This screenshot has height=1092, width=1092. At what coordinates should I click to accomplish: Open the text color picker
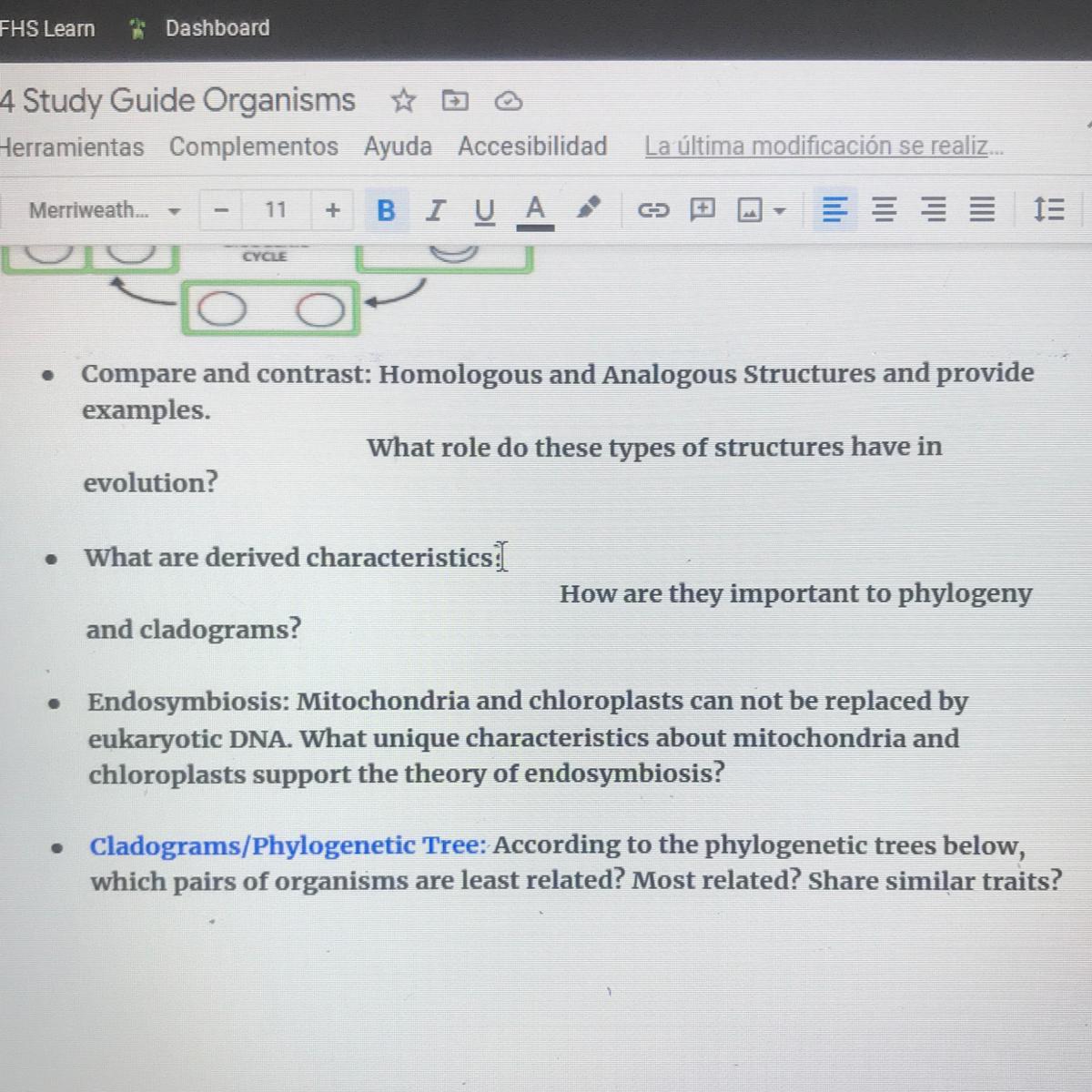click(x=535, y=211)
